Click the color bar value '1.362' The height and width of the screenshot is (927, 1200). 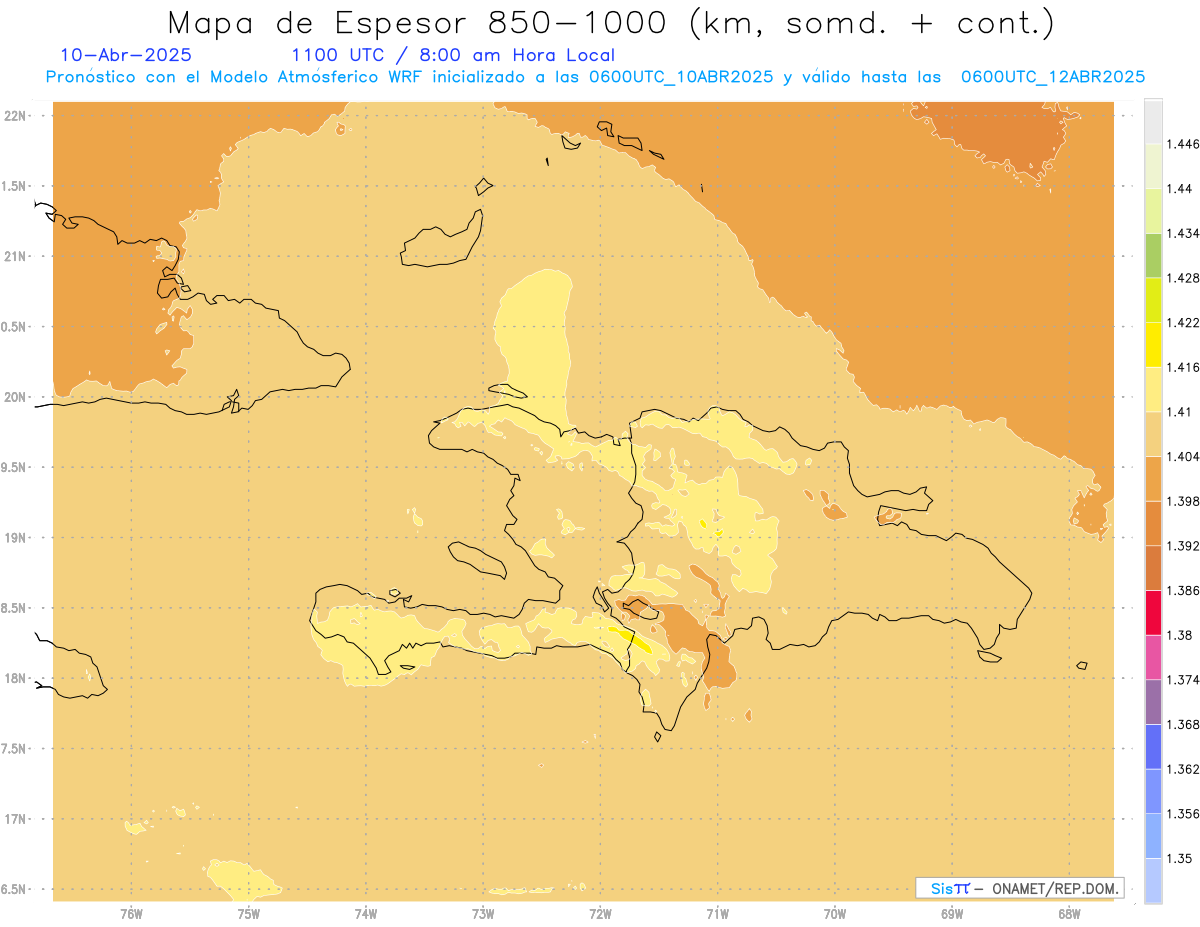point(1183,769)
